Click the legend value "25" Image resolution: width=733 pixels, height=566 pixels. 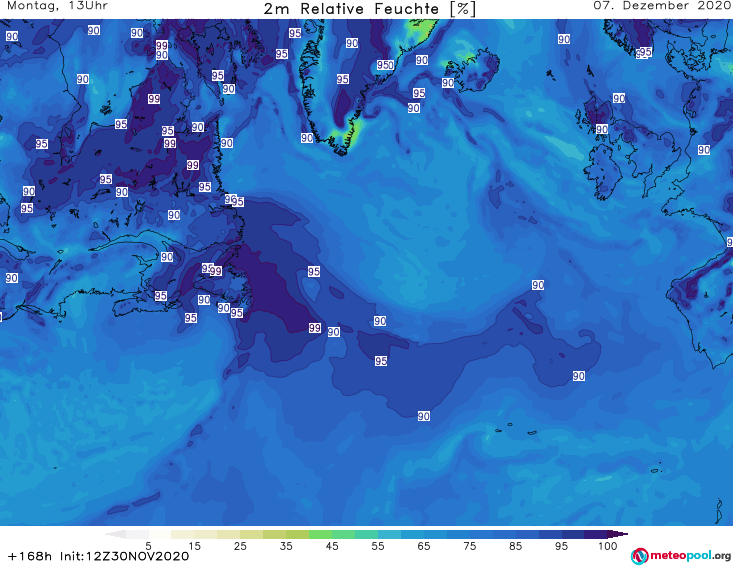point(240,546)
